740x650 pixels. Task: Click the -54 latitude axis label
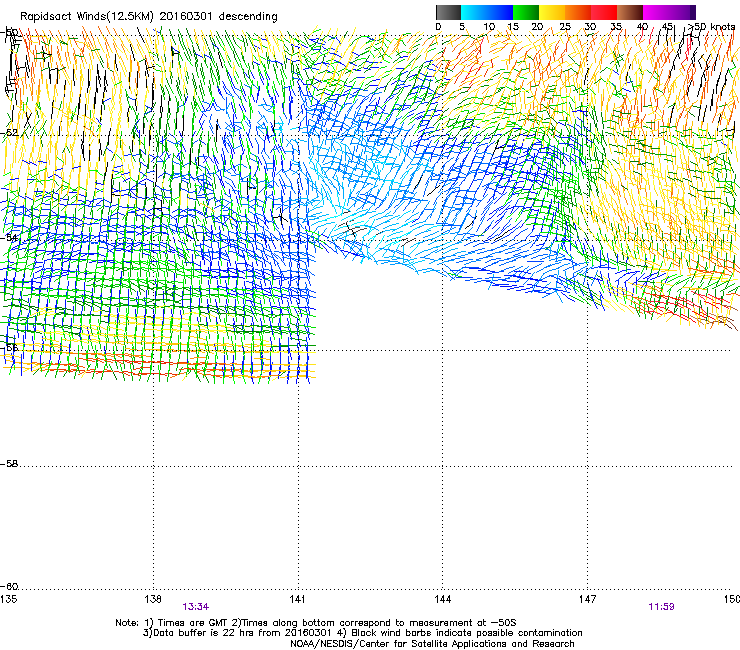pyautogui.click(x=9, y=238)
